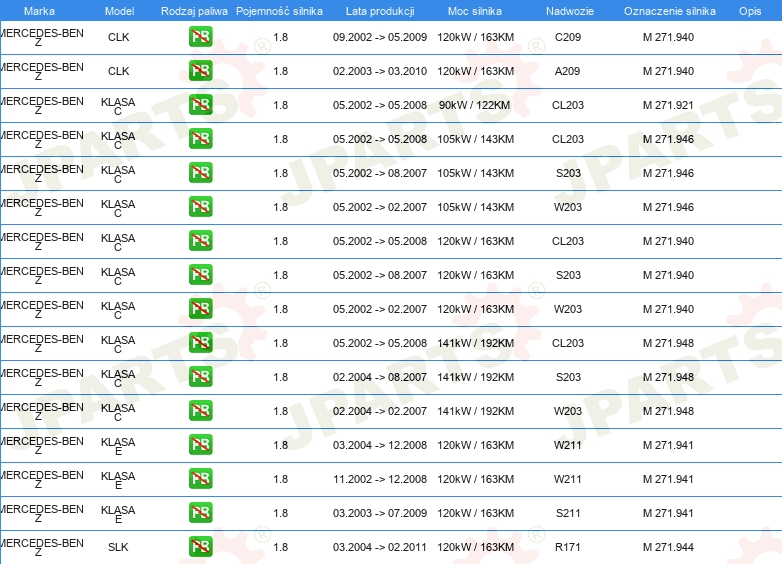Click fuel icon in W211 11.2002 -> 12.2008 row
This screenshot has height=564, width=782.
pyautogui.click(x=200, y=479)
